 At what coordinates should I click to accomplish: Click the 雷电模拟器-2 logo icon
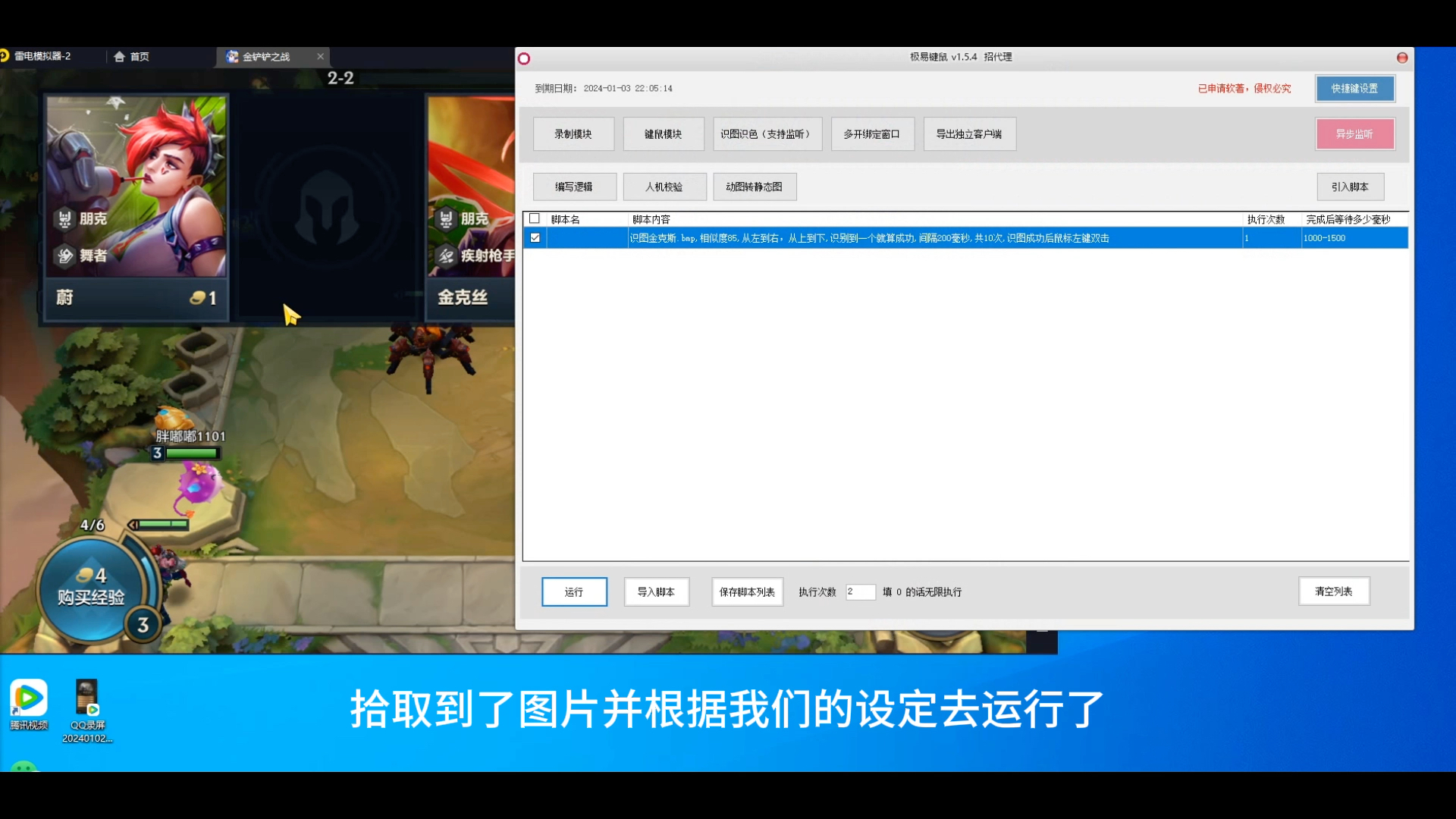4,56
